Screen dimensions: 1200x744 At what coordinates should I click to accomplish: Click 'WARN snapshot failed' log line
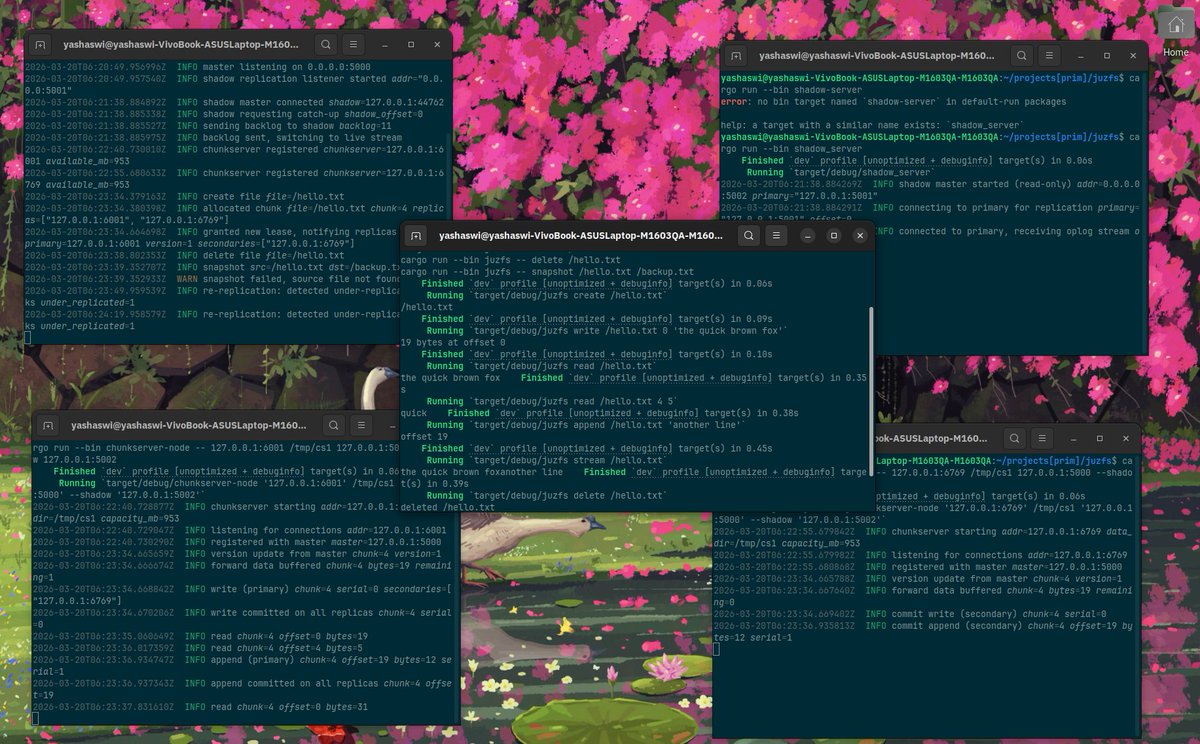pyautogui.click(x=212, y=278)
